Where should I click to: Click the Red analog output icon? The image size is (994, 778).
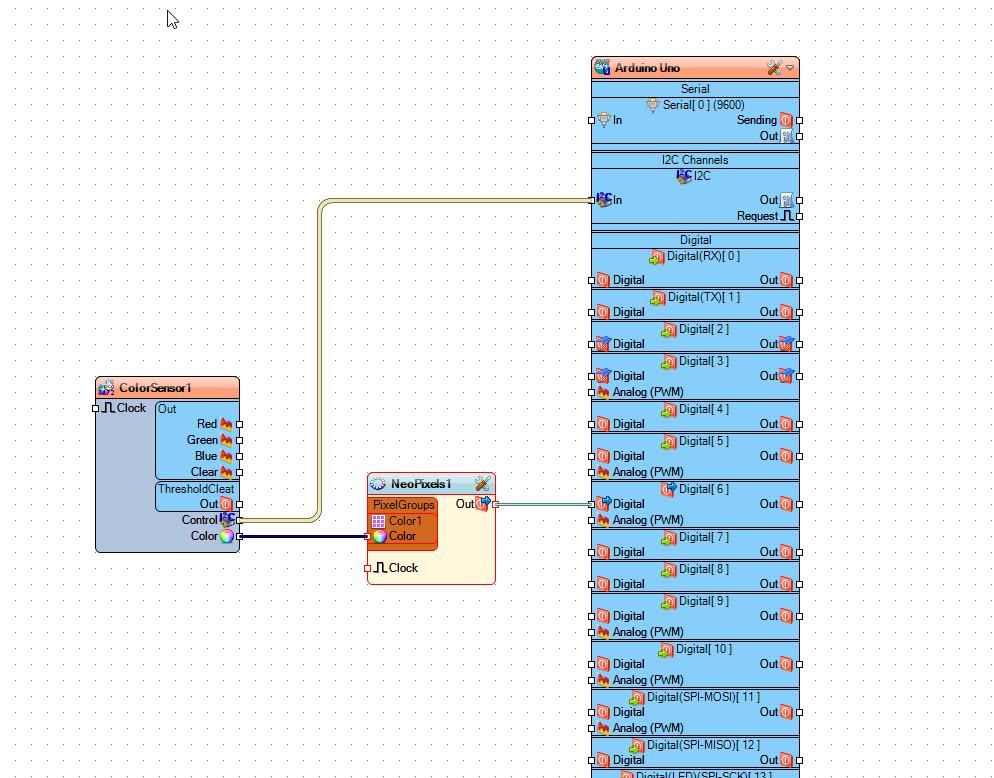click(226, 424)
